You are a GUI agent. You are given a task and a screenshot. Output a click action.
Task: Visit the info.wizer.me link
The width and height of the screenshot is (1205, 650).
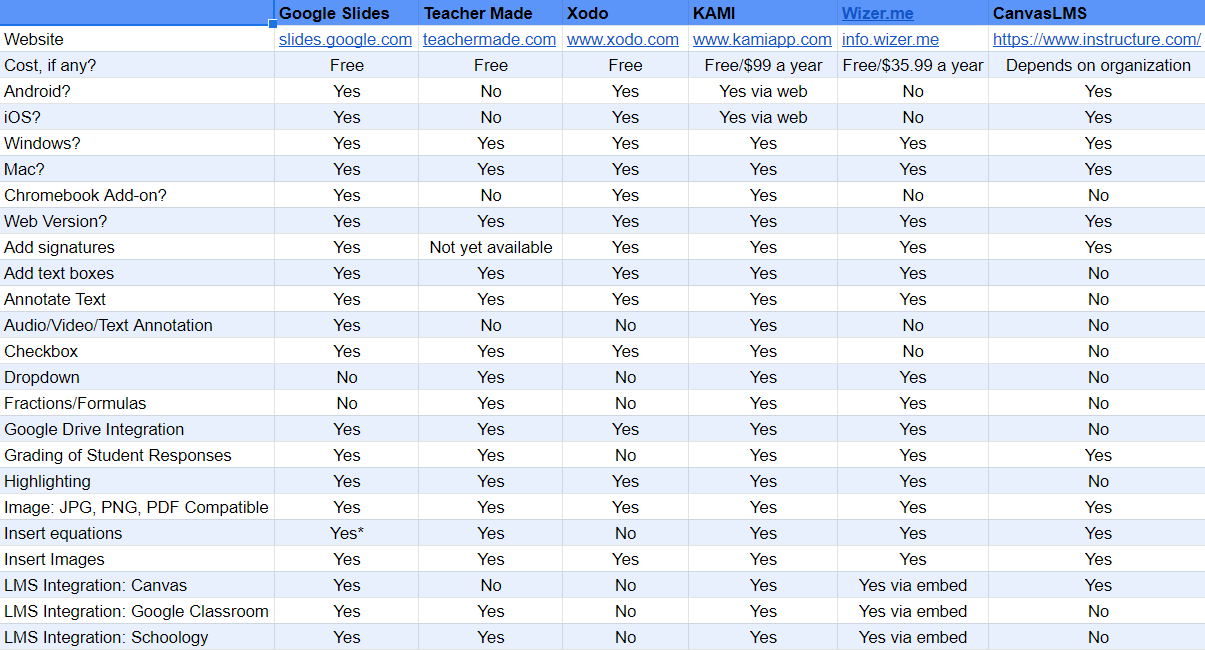click(x=890, y=39)
